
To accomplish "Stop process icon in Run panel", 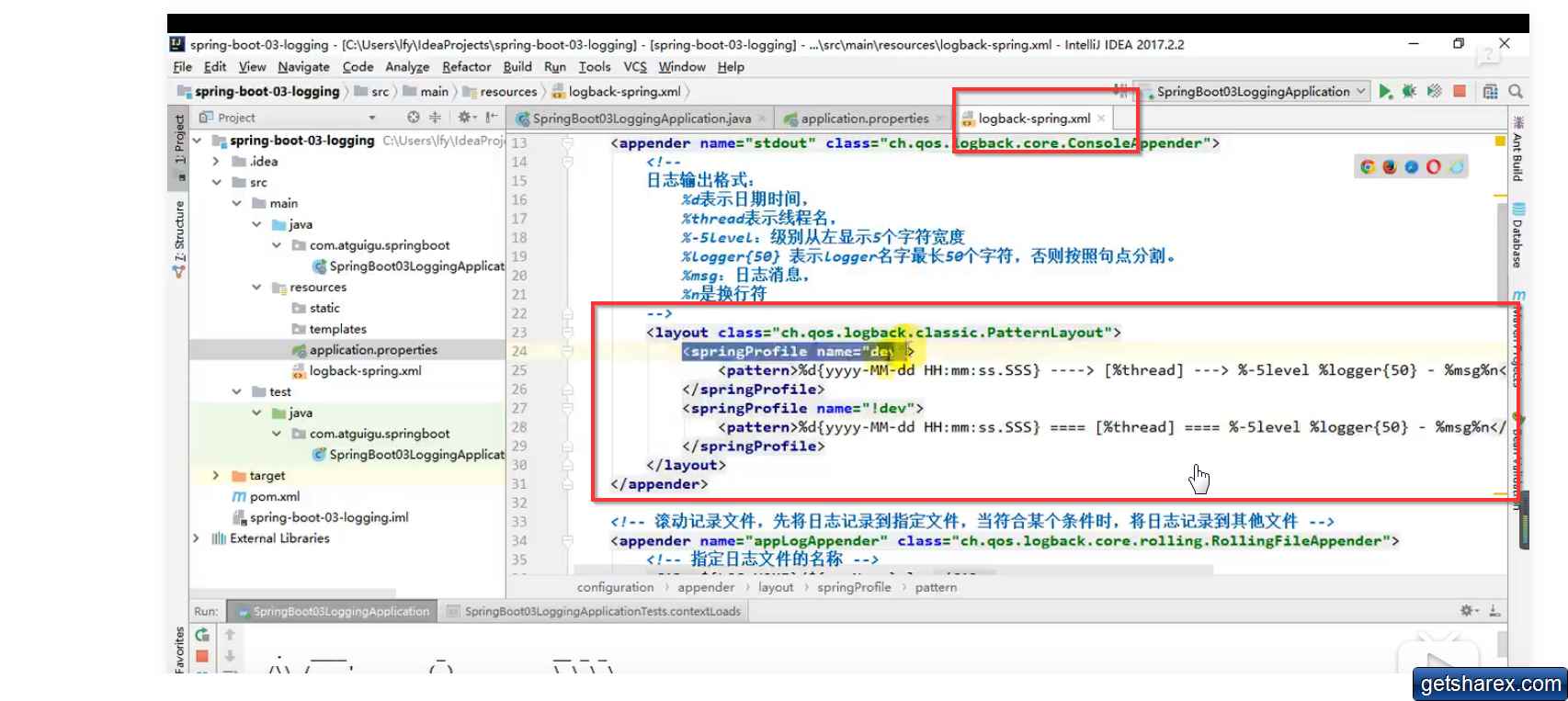I will [x=202, y=656].
